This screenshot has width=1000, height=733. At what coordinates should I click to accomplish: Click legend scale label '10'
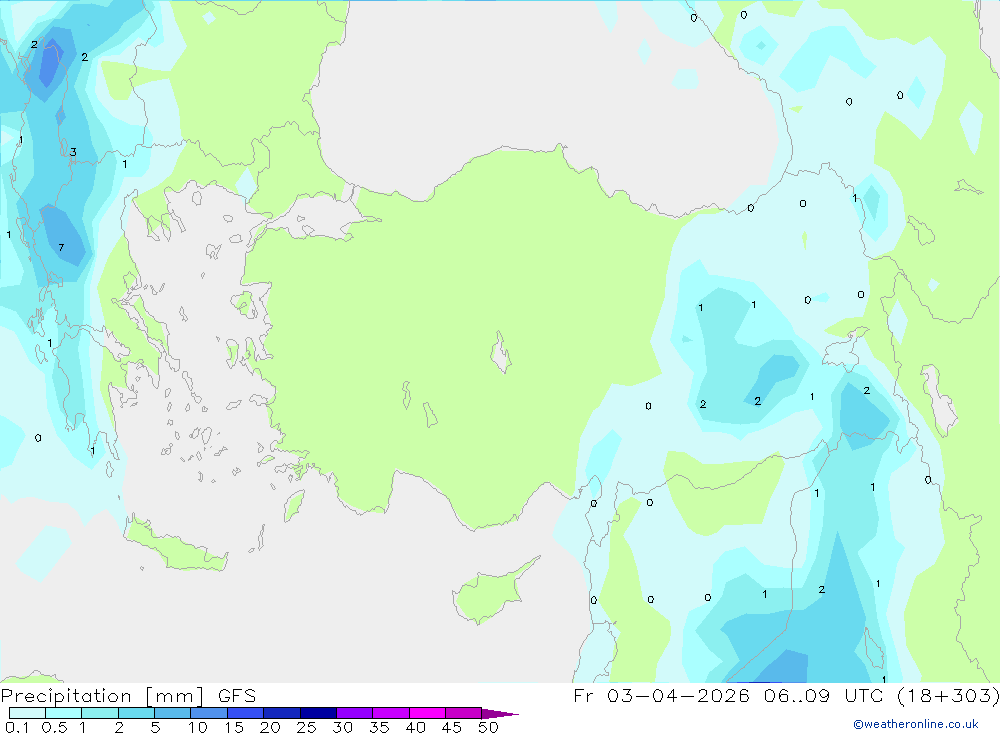[198, 727]
